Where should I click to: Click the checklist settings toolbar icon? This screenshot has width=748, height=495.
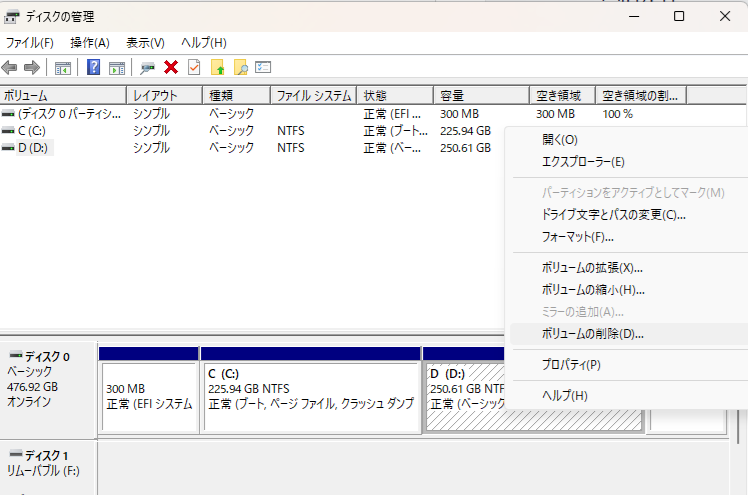(263, 67)
